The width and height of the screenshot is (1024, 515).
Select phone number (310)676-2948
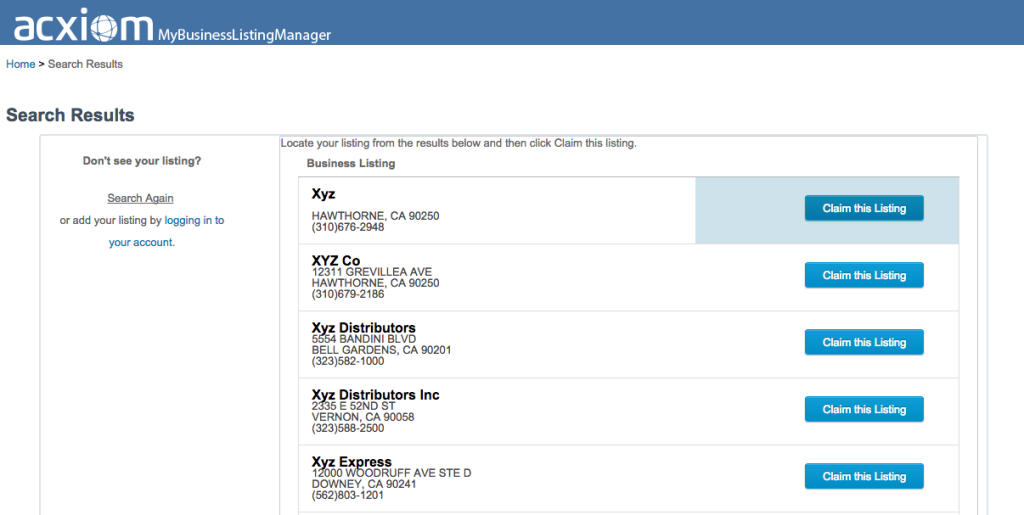tap(347, 227)
